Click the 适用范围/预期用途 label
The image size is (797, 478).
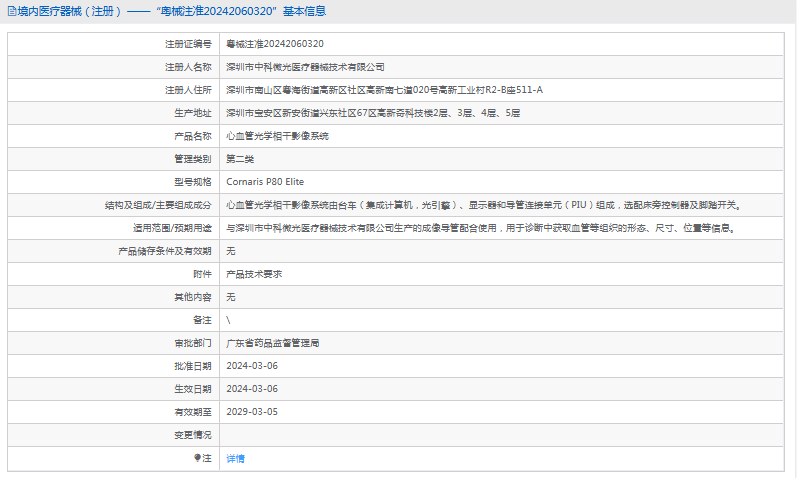click(172, 228)
